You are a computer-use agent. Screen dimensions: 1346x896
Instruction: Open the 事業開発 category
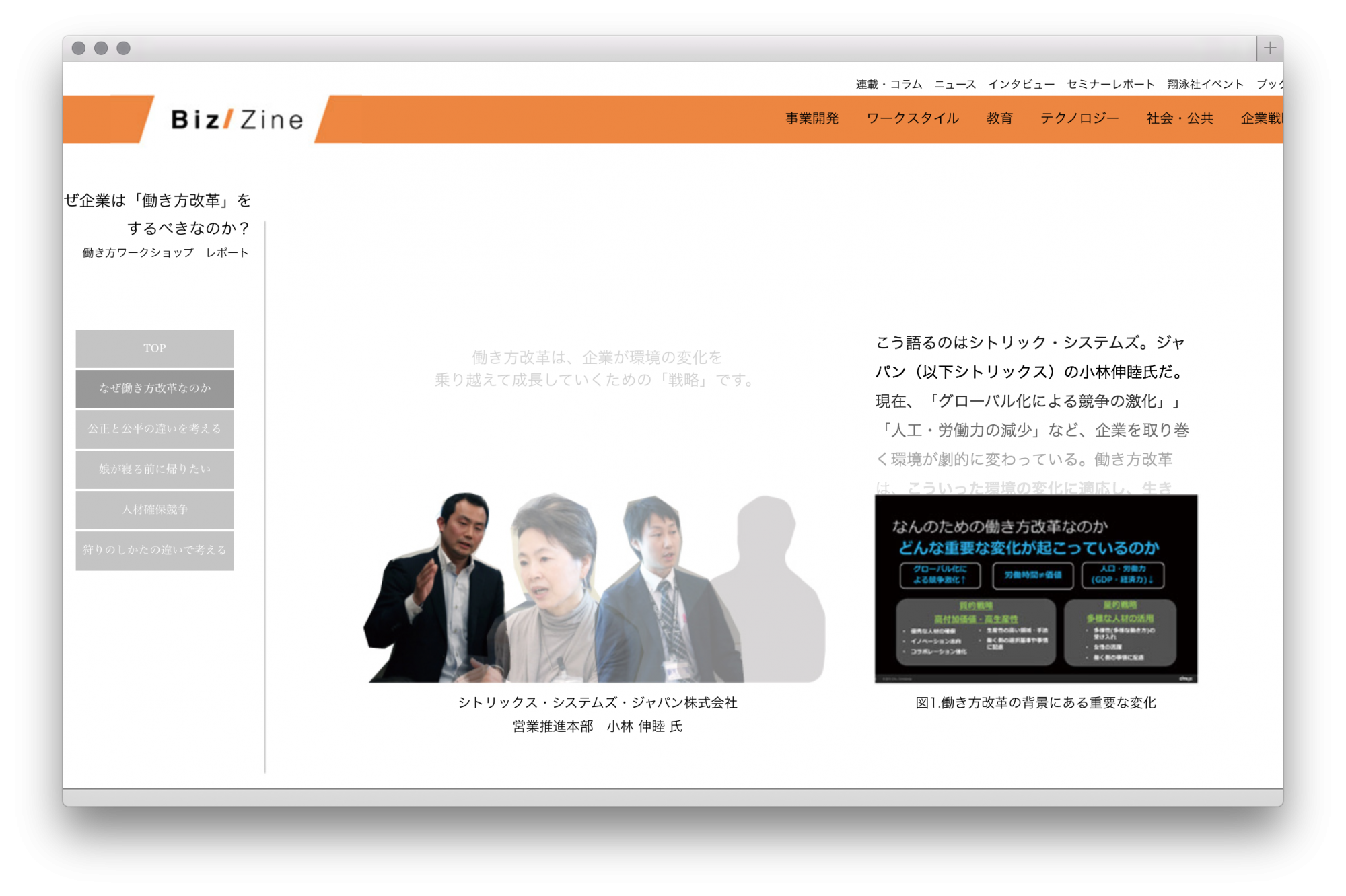[x=812, y=118]
